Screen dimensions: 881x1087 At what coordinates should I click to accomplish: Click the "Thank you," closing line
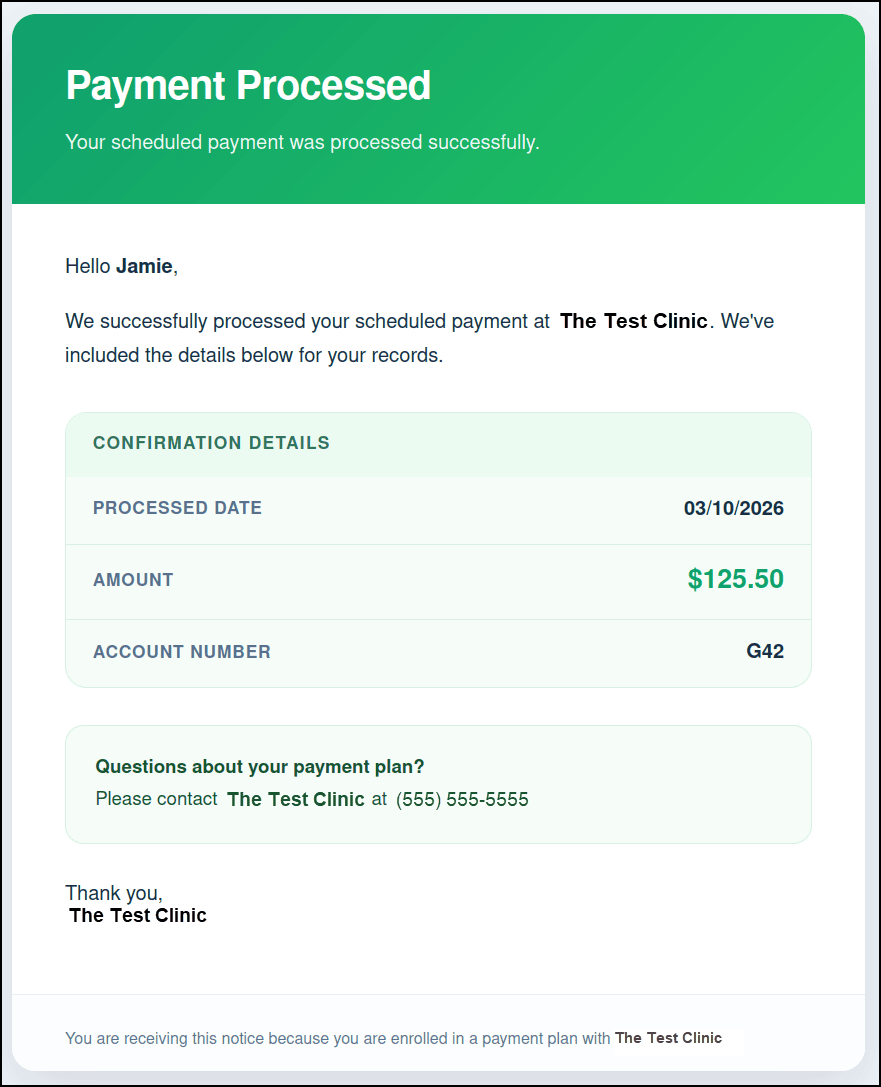click(x=114, y=893)
